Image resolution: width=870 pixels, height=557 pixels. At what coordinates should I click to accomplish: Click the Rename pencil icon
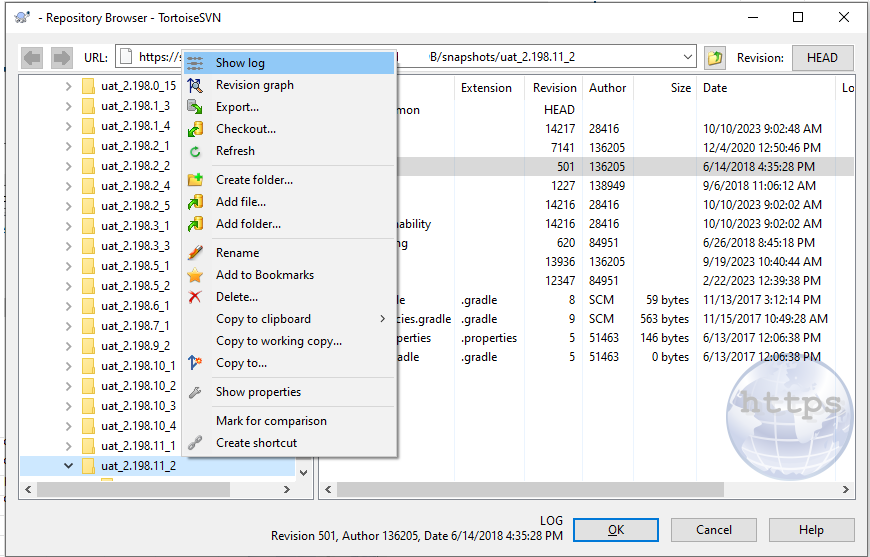click(195, 253)
